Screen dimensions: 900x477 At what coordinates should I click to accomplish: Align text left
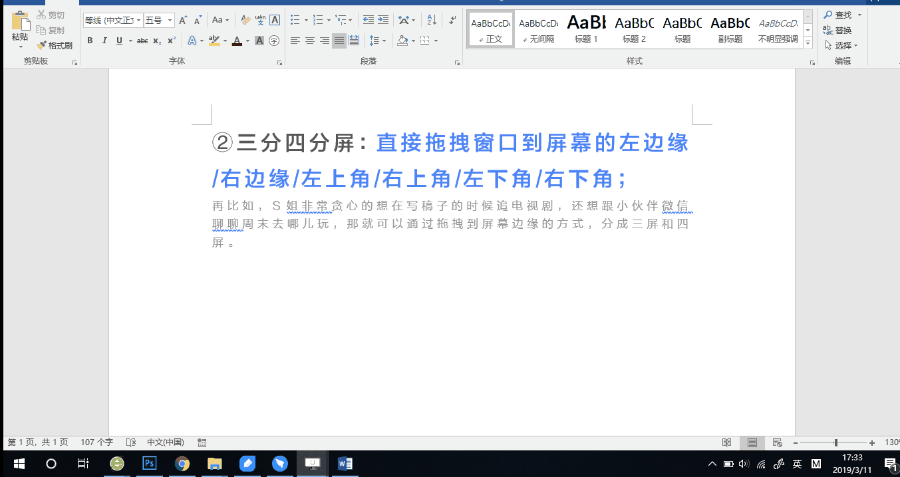(295, 41)
